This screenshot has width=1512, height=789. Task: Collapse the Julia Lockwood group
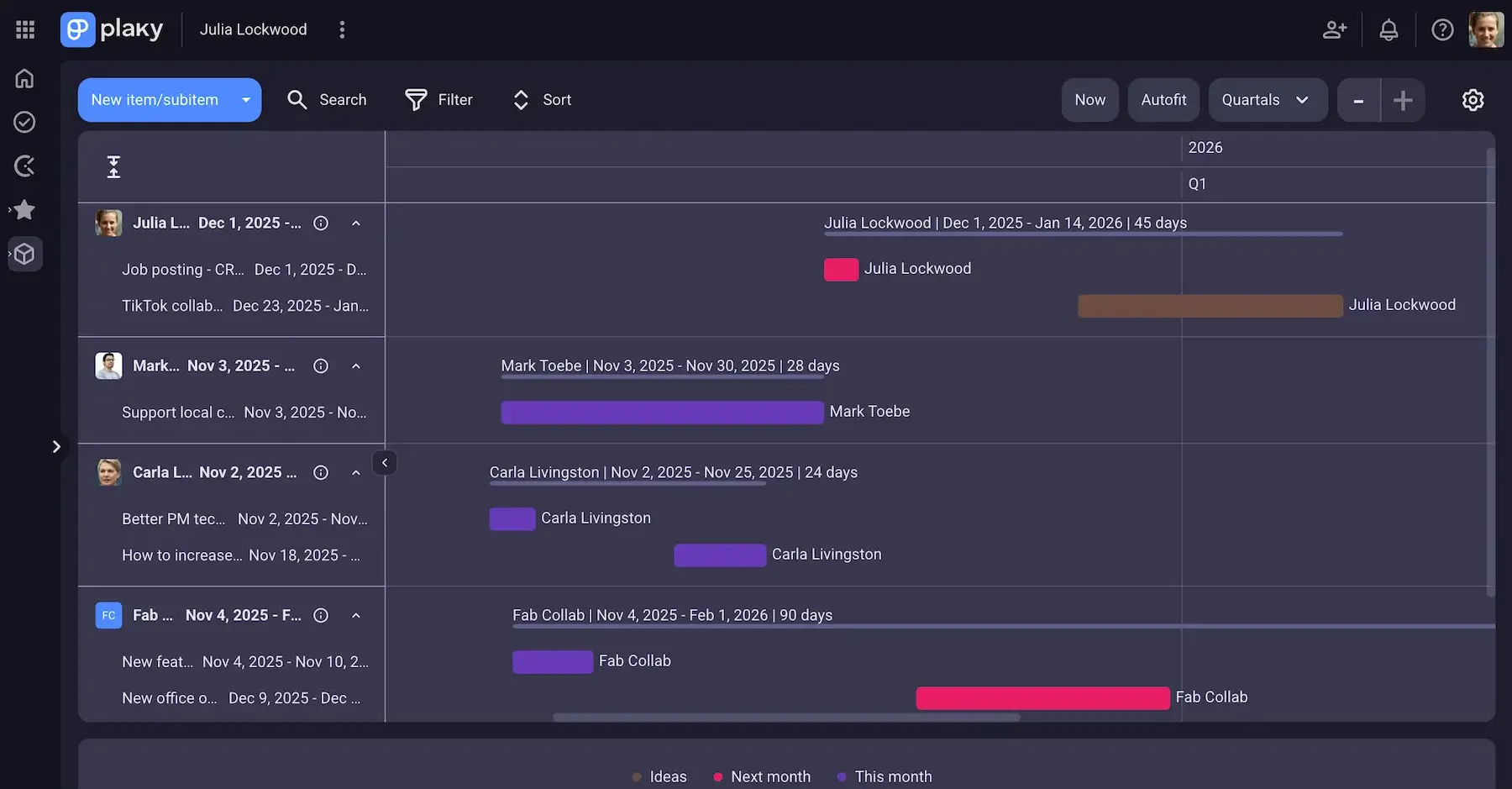coord(356,224)
